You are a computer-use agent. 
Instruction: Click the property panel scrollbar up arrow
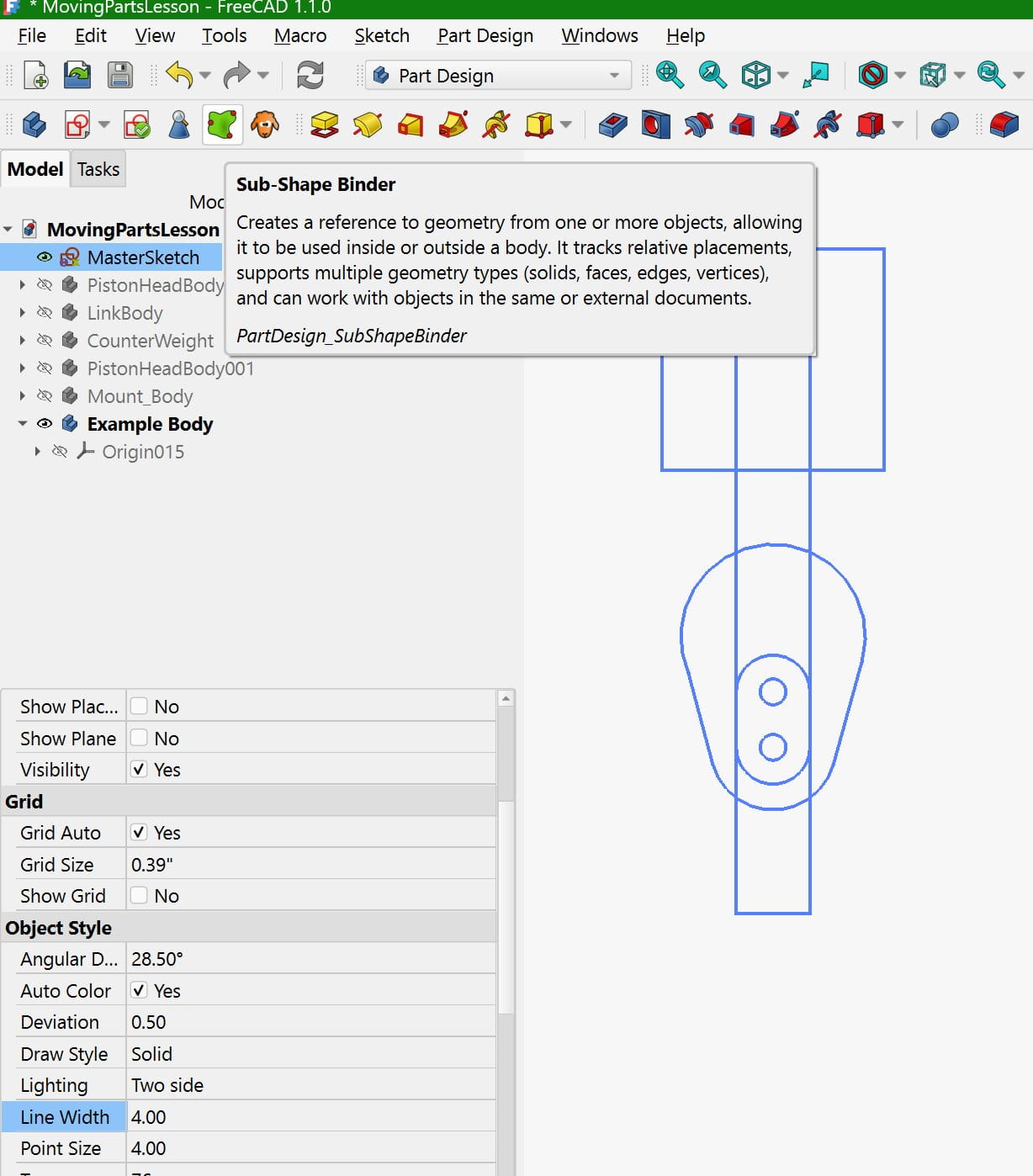click(506, 698)
